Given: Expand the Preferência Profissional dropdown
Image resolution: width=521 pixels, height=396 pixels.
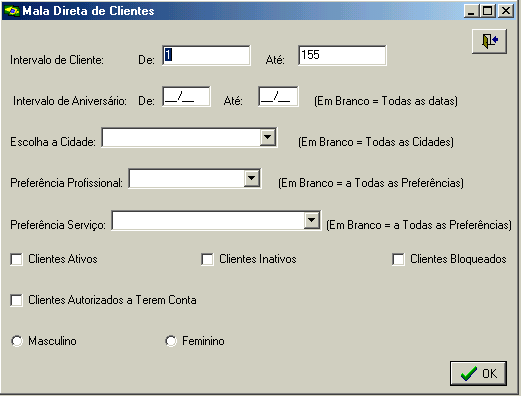Looking at the screenshot, I should coord(252,178).
